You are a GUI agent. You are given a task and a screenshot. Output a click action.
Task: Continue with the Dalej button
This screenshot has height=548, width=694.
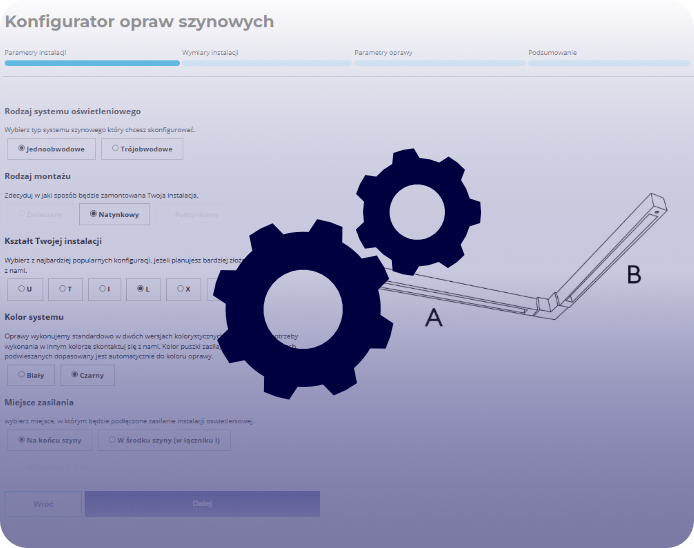tap(202, 504)
